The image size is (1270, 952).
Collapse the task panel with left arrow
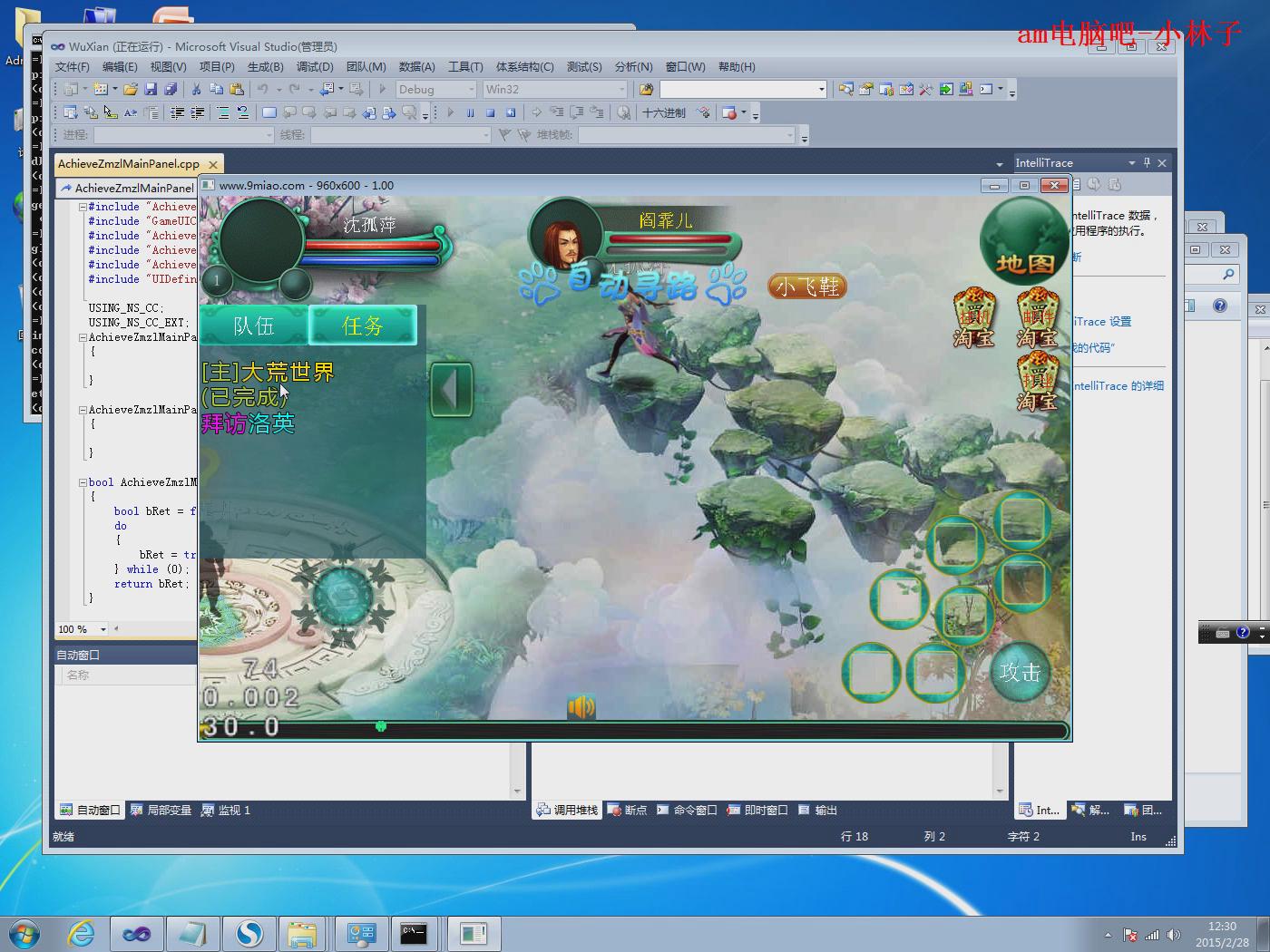(451, 390)
